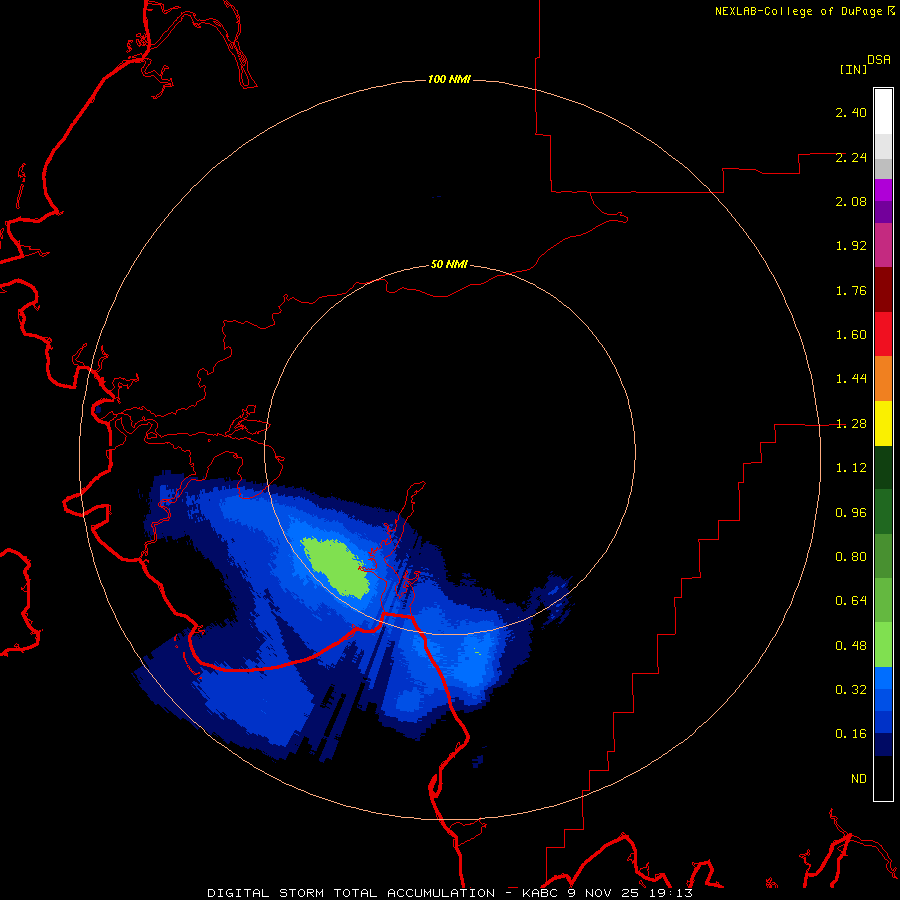This screenshot has height=900, width=900.
Task: Click the orange swatch beside 1.44
Action: coord(883,379)
